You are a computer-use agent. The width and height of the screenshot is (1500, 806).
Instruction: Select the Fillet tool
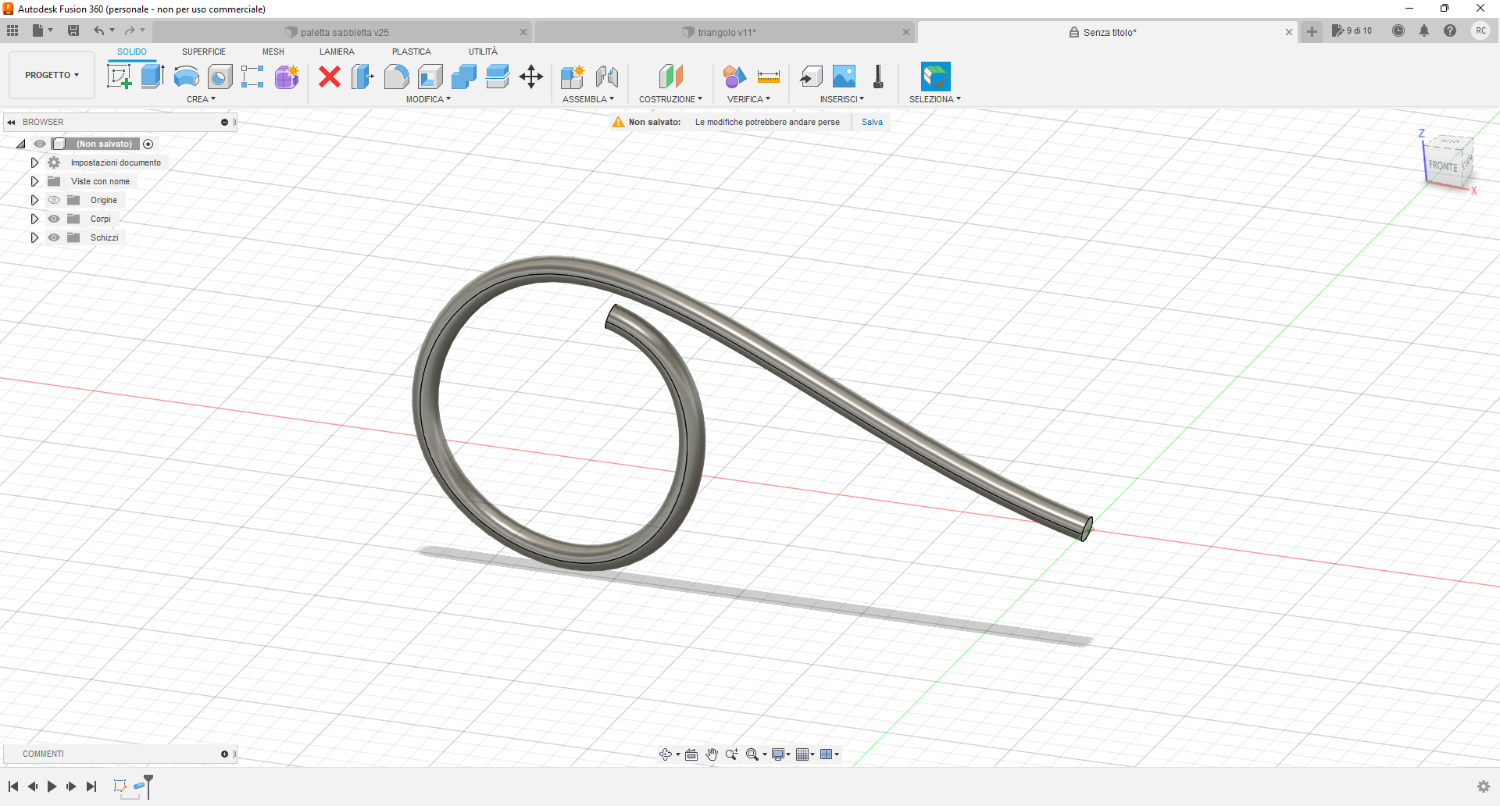pos(397,76)
